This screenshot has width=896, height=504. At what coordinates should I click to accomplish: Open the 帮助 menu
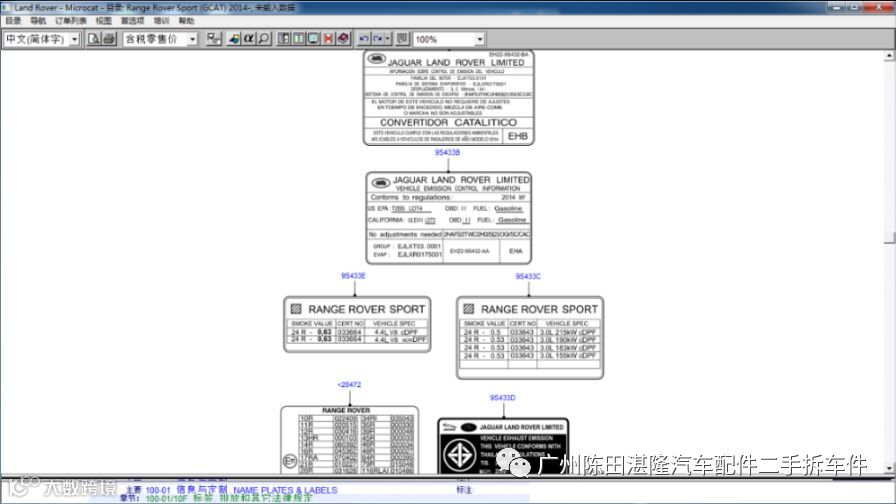(186, 21)
